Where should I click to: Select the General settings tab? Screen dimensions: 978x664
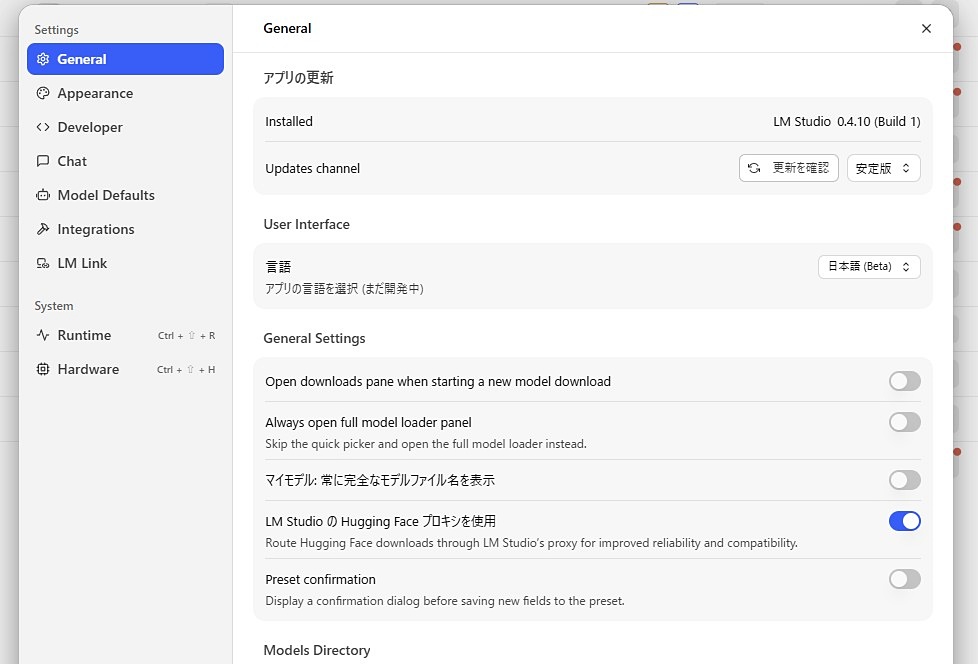(x=125, y=59)
